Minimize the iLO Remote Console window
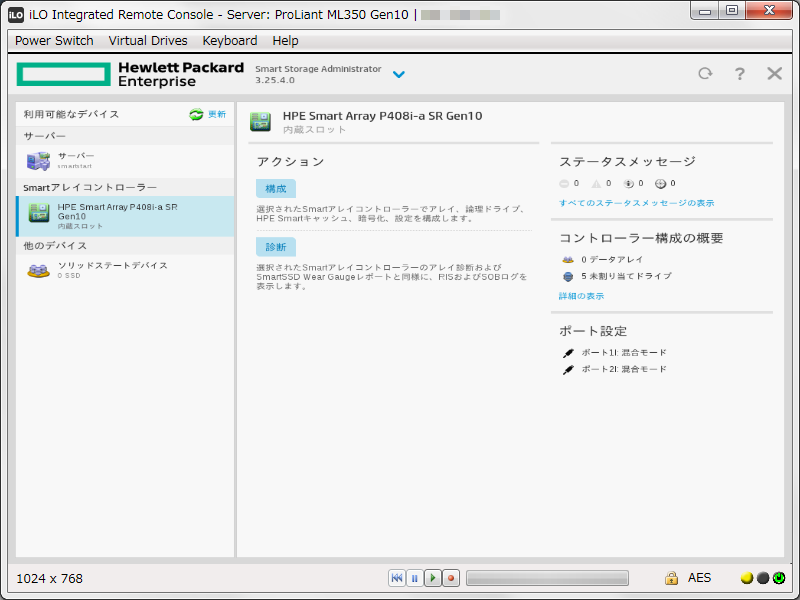 coord(705,11)
